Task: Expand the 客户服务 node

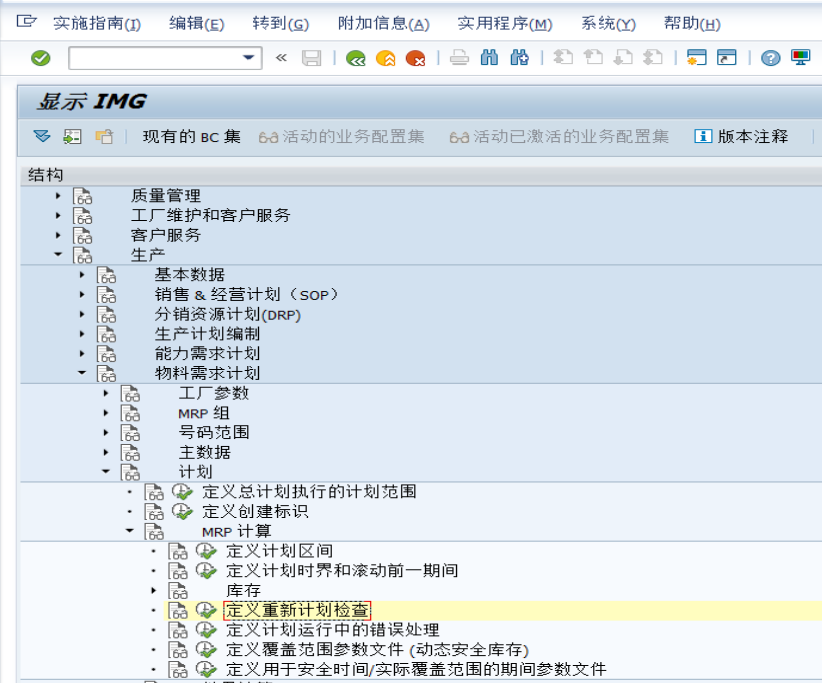Action: pos(58,235)
